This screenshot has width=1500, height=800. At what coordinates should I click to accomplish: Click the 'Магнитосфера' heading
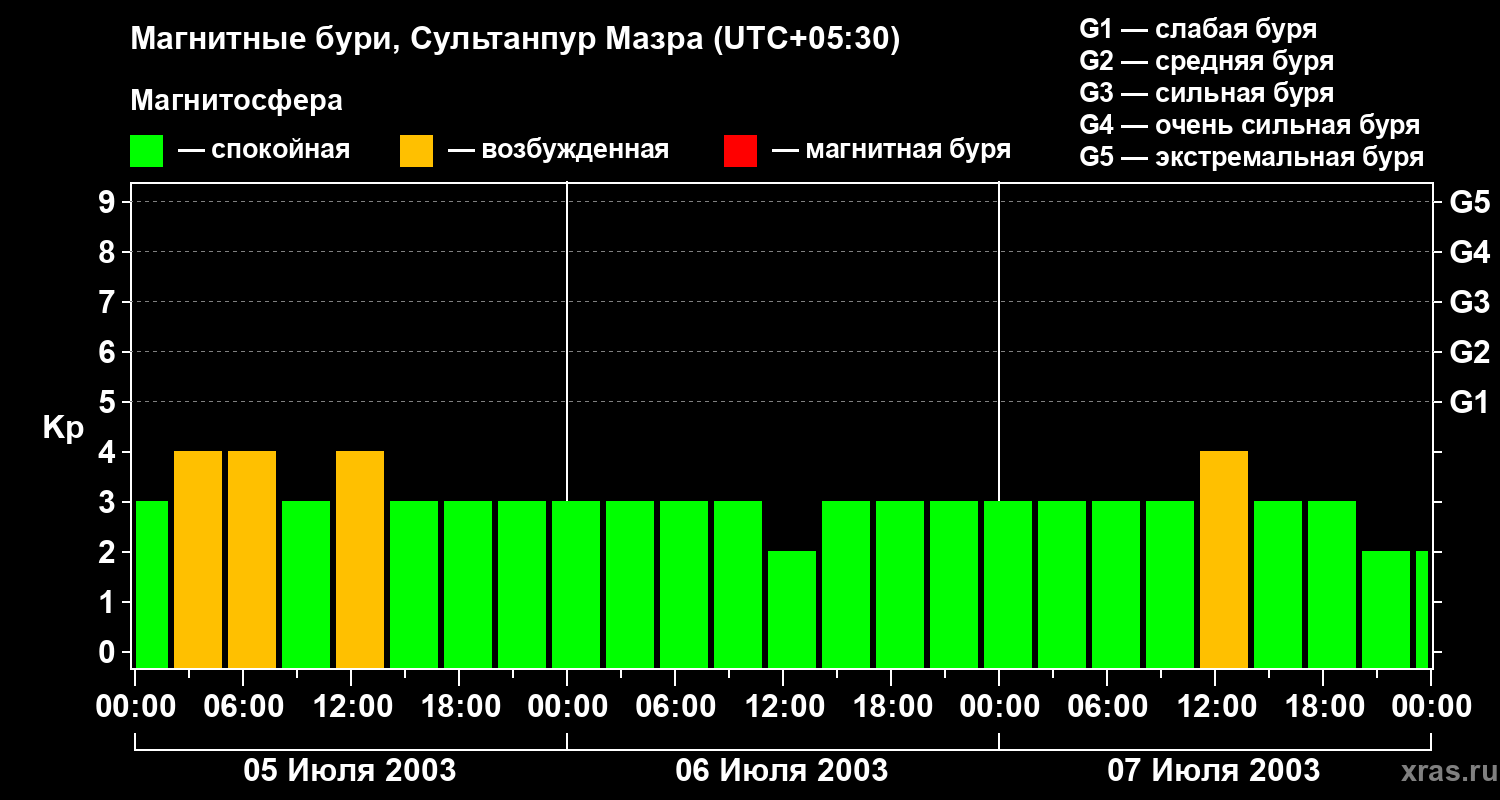coord(236,101)
